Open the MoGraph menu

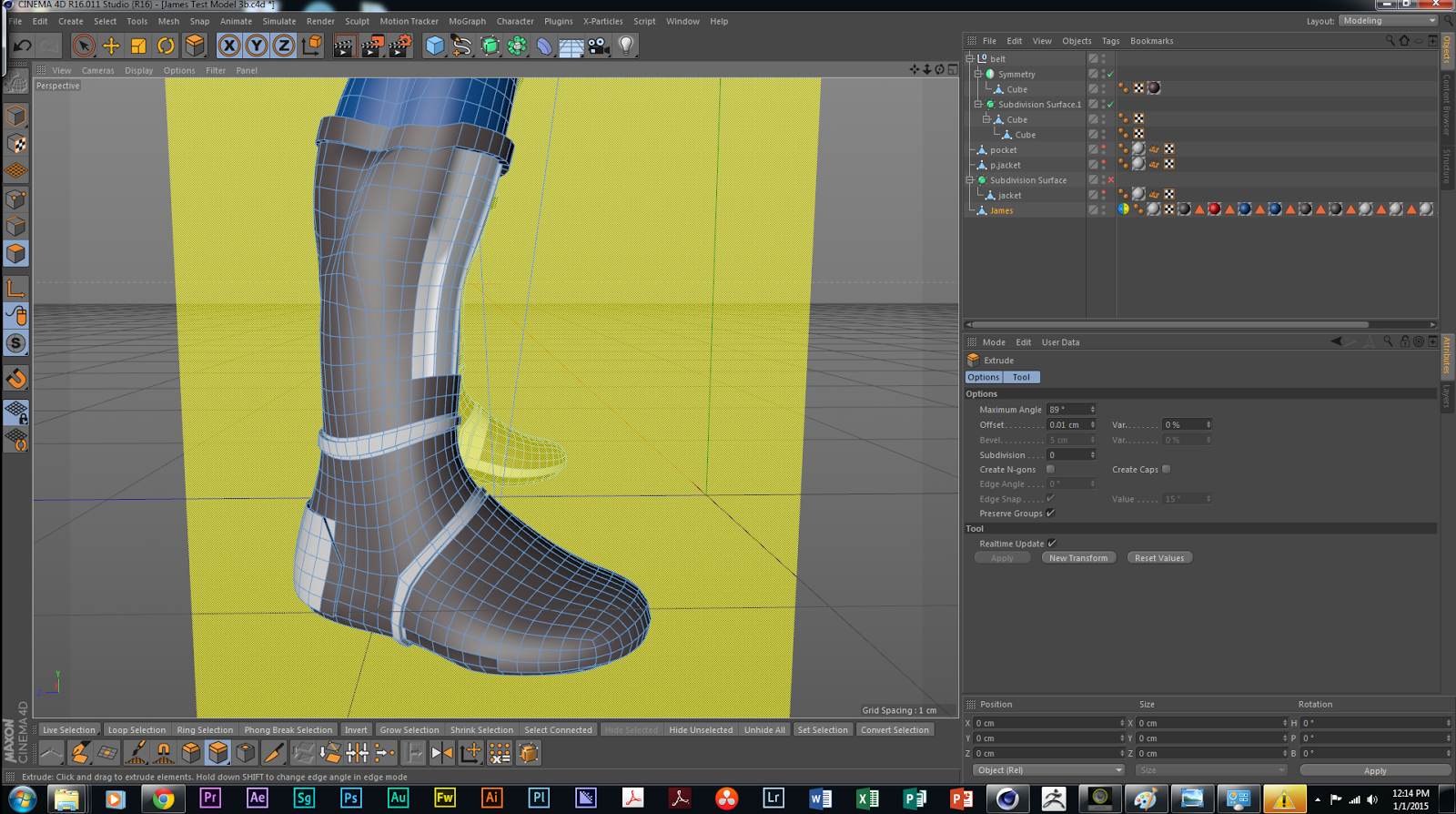click(467, 21)
